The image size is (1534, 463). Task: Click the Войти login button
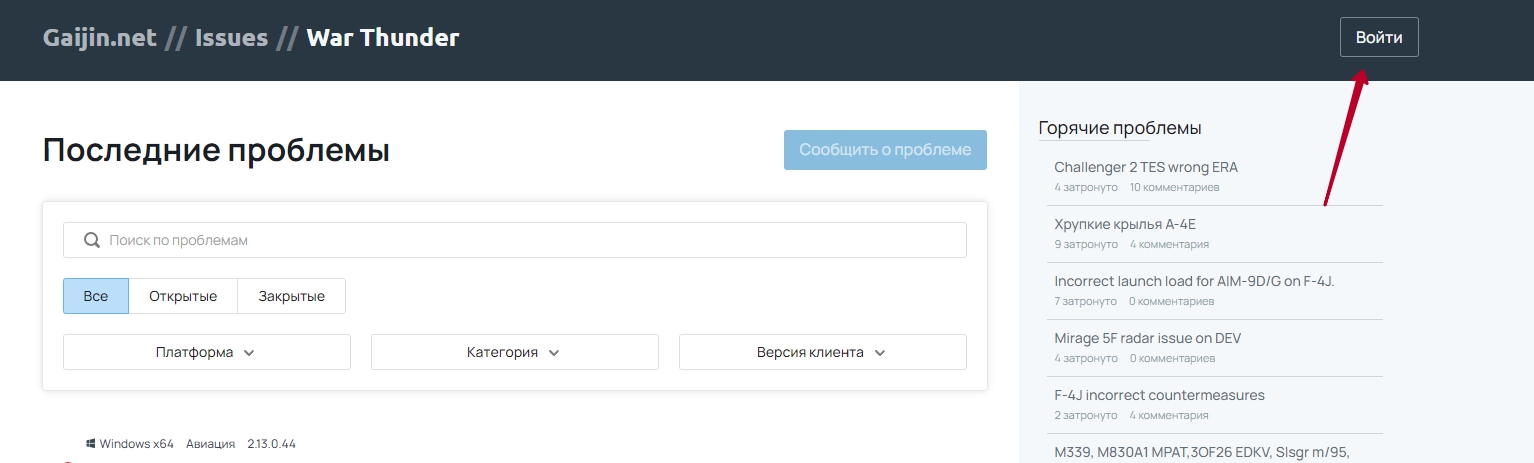click(x=1379, y=38)
